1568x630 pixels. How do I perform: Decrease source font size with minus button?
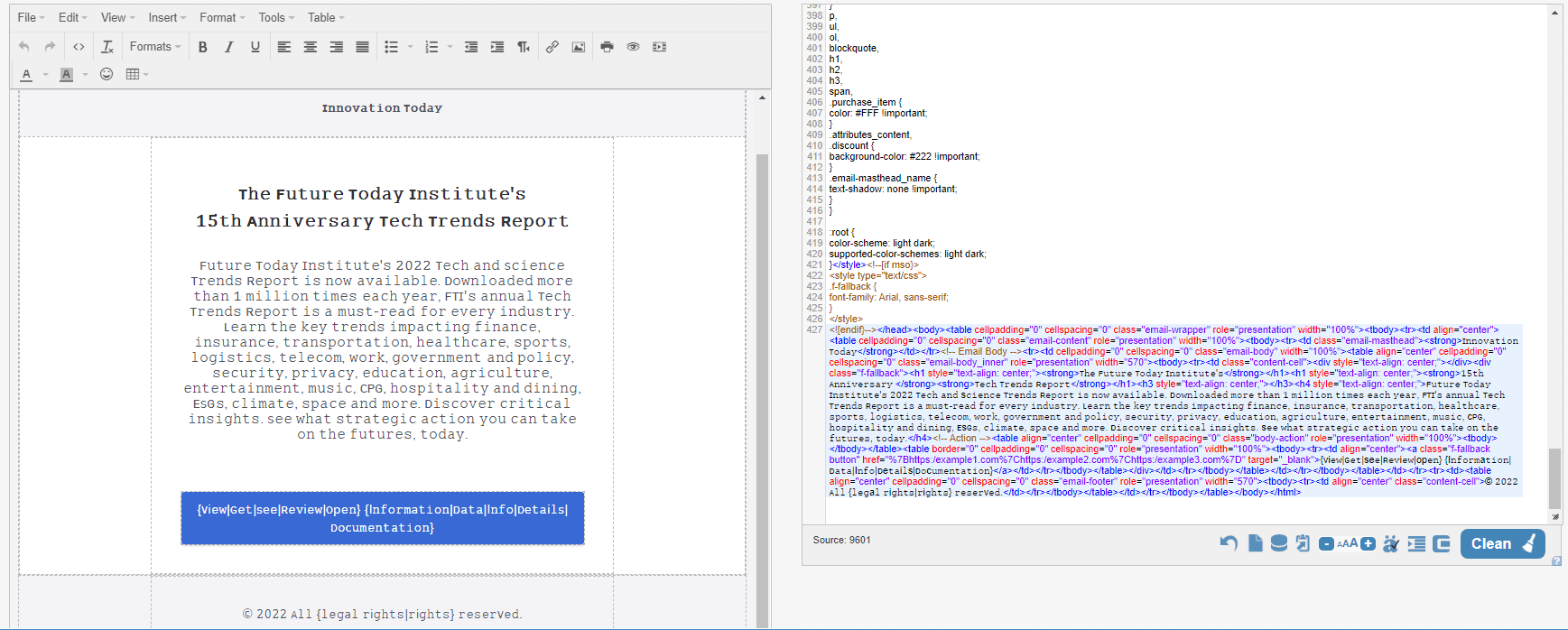(x=1326, y=543)
